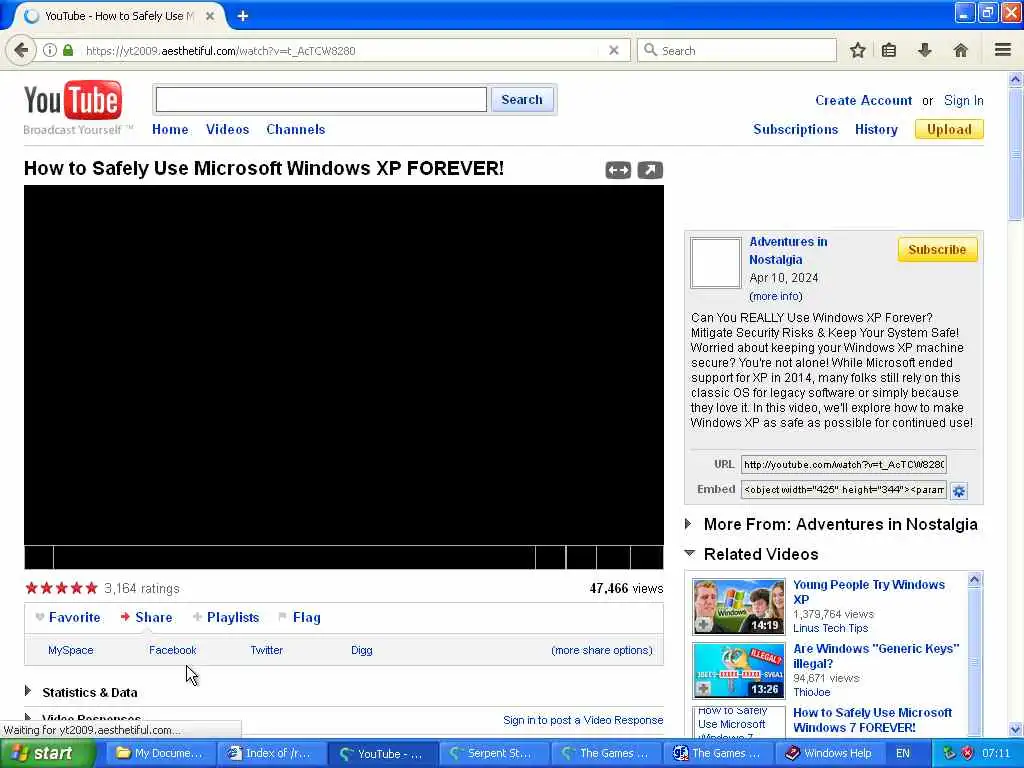
Task: Go to browser home page icon
Action: (960, 50)
